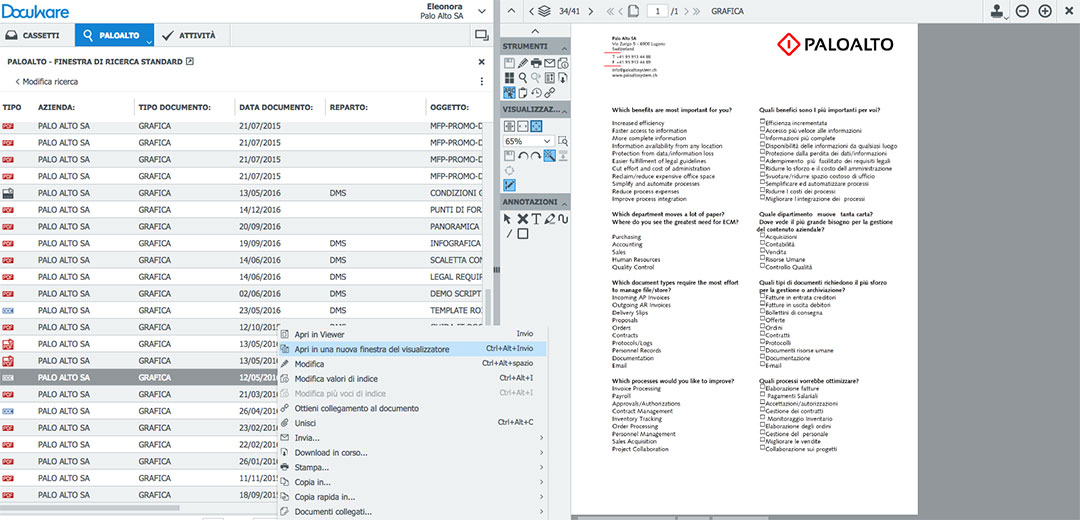
Task: Click the clipboard icon in Strumenti
Action: click(x=523, y=92)
